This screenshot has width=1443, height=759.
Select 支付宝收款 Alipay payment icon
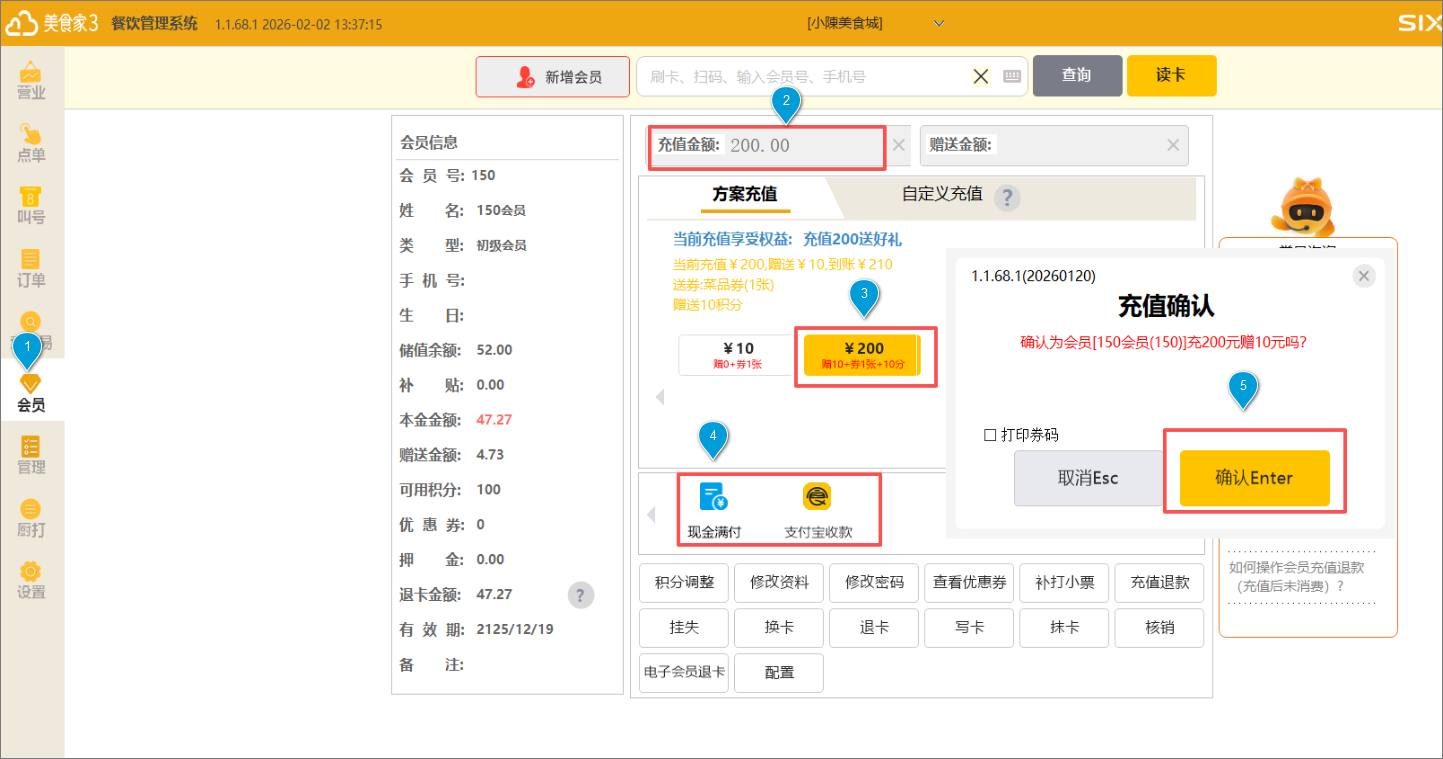click(x=817, y=497)
